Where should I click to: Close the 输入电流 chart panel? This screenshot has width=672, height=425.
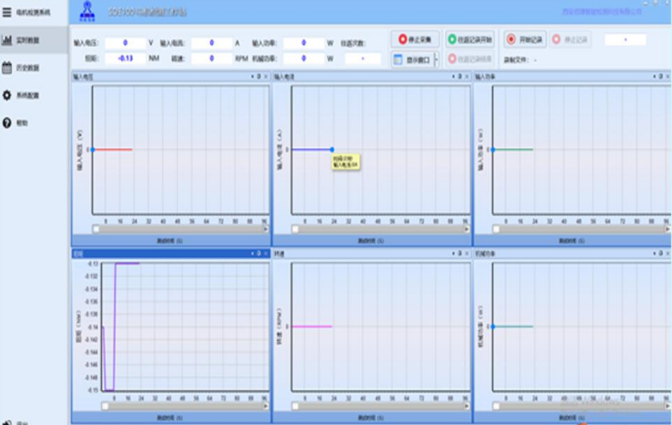467,77
